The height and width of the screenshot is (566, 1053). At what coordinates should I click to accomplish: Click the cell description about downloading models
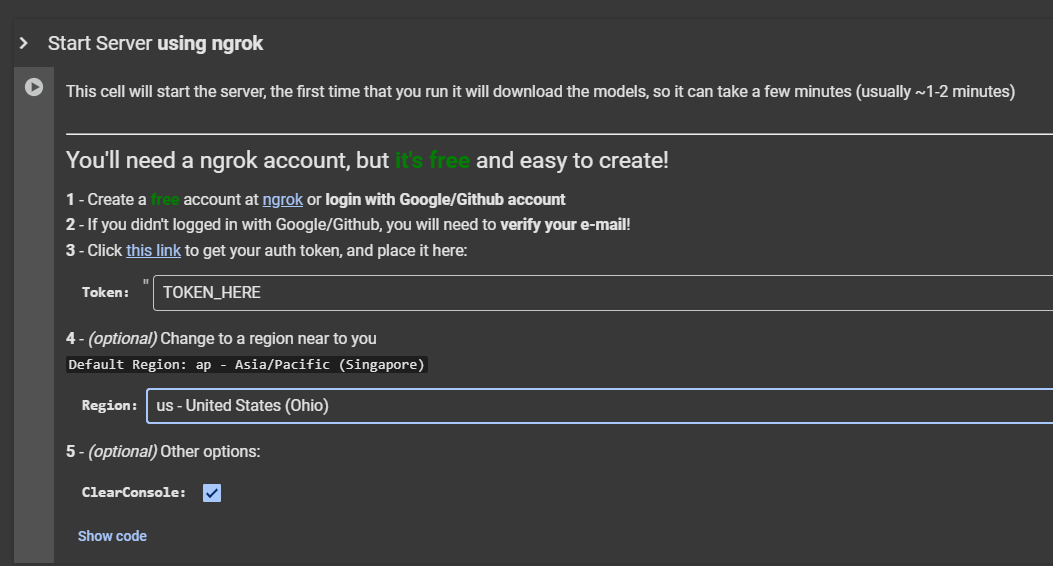(540, 92)
